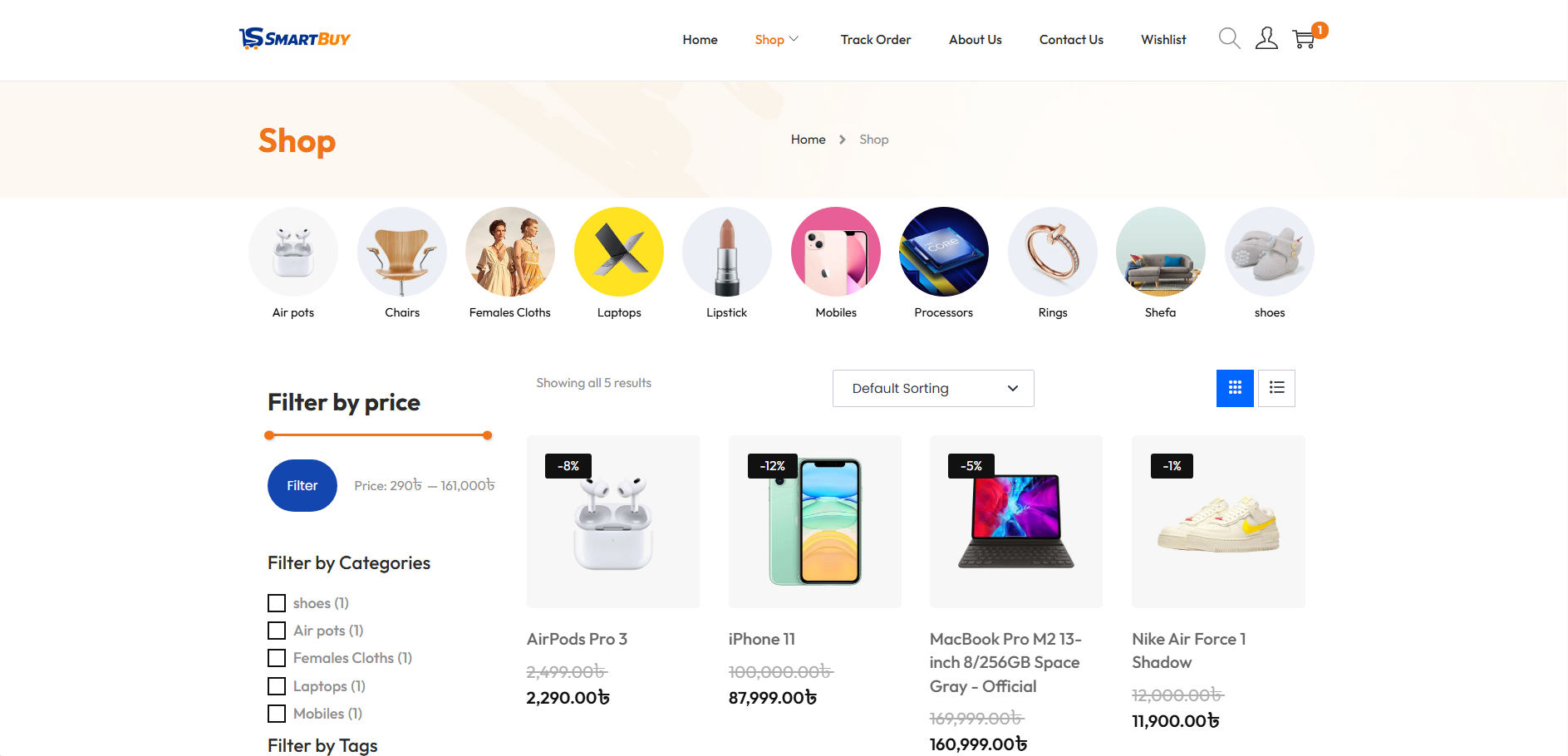The image size is (1568, 756).
Task: Switch to grid view layout
Action: [1235, 388]
